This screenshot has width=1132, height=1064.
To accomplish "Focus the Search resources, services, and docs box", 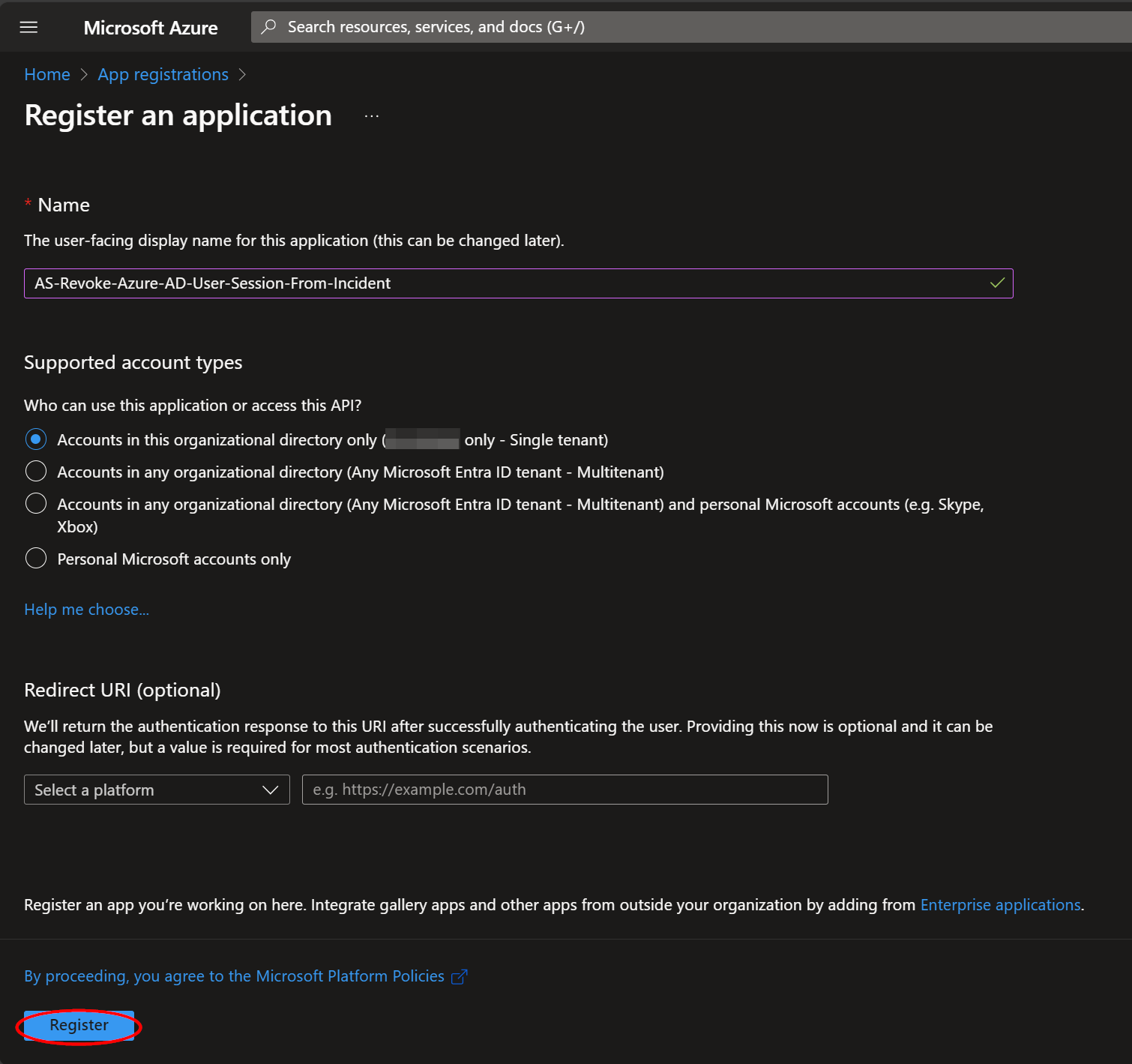I will point(691,27).
